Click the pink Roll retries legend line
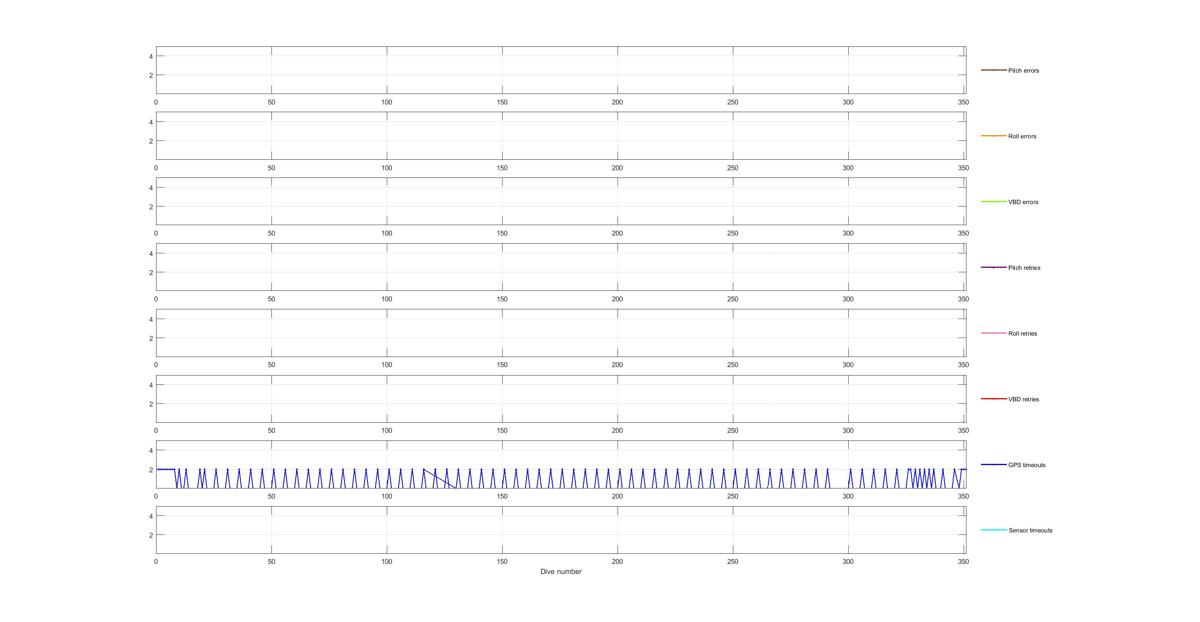The height and width of the screenshot is (622, 1200). point(993,333)
